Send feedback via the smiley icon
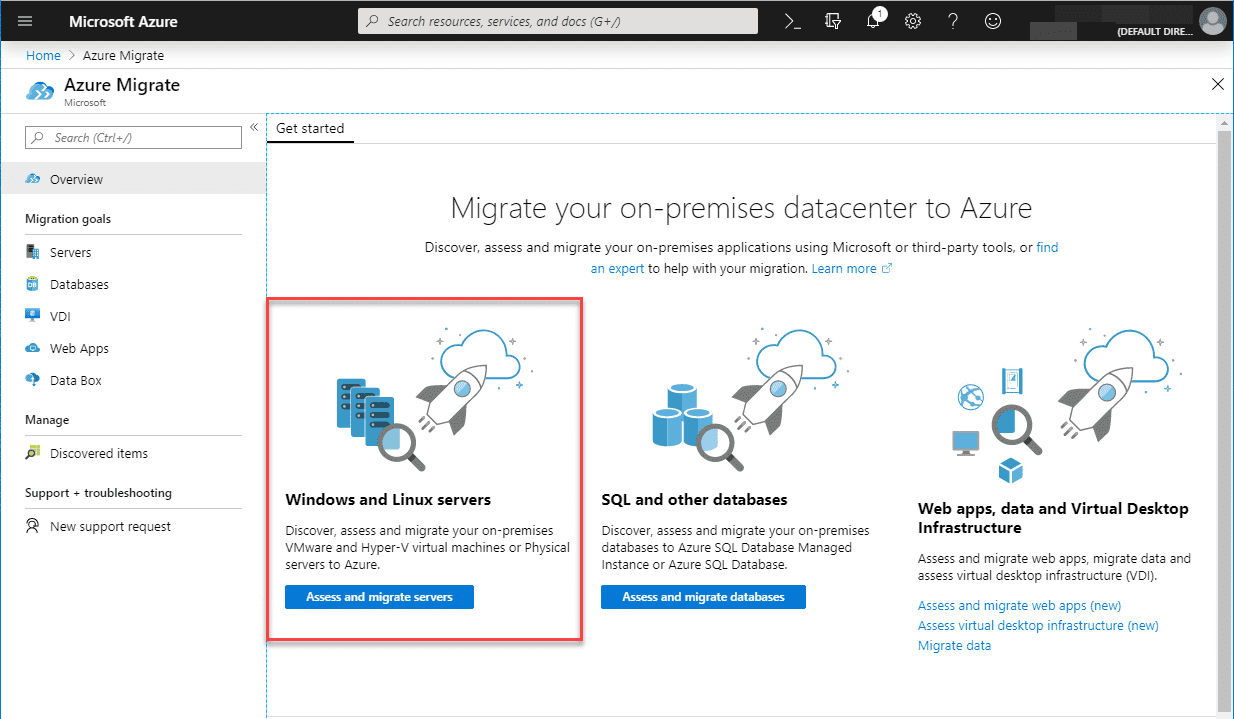Image resolution: width=1234 pixels, height=719 pixels. [993, 20]
